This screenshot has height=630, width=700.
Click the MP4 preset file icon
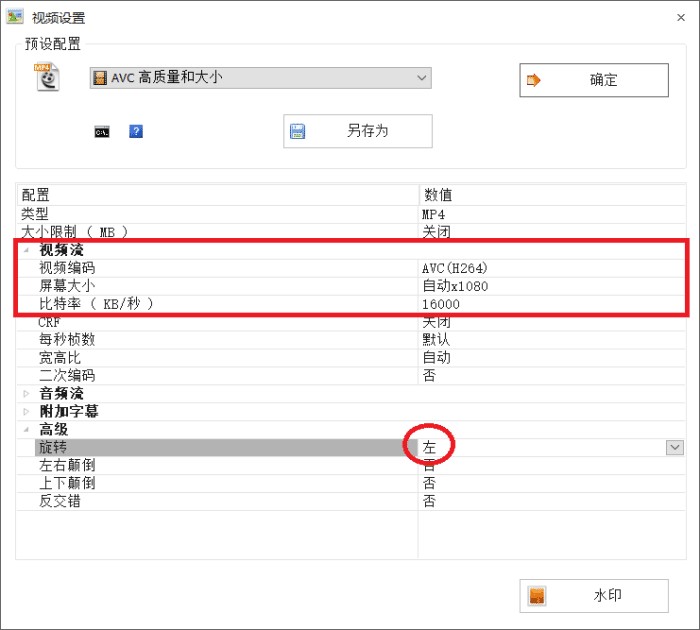click(48, 78)
